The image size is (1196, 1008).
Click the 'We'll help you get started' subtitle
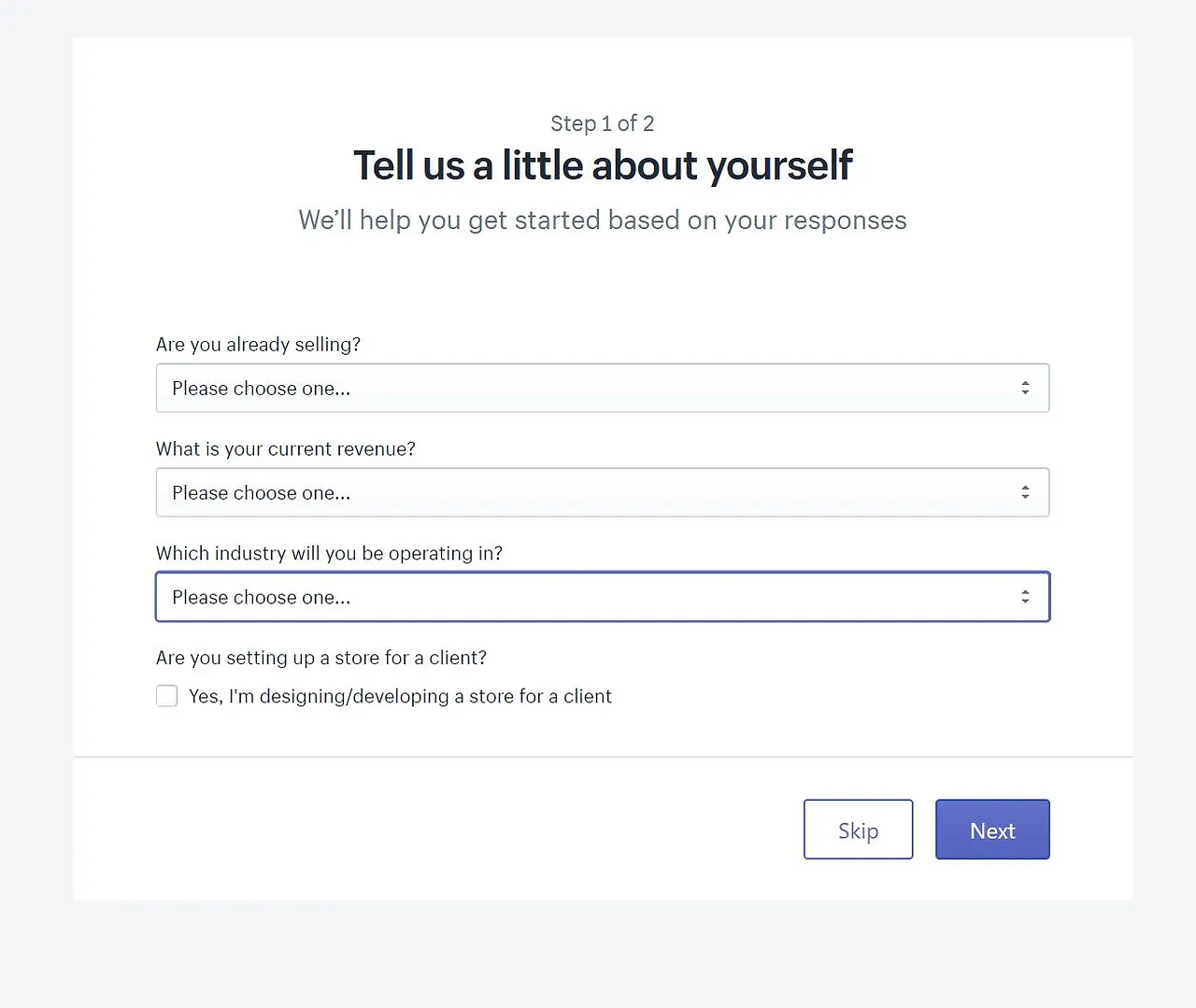[x=603, y=220]
